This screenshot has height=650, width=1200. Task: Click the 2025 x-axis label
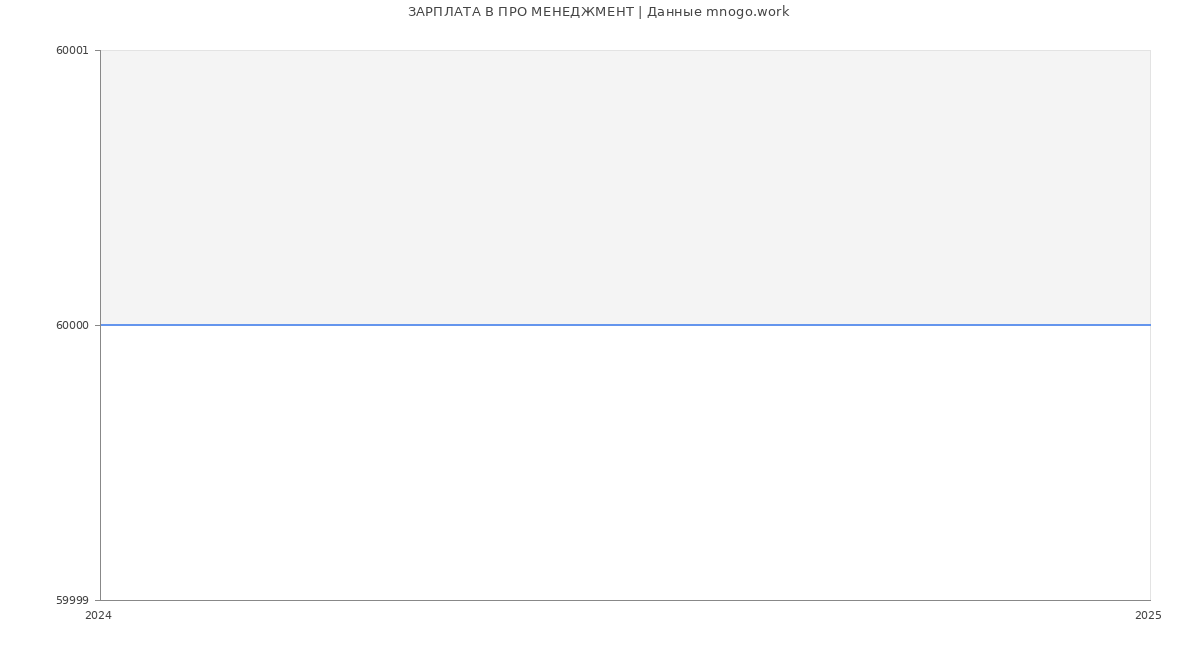click(1148, 616)
